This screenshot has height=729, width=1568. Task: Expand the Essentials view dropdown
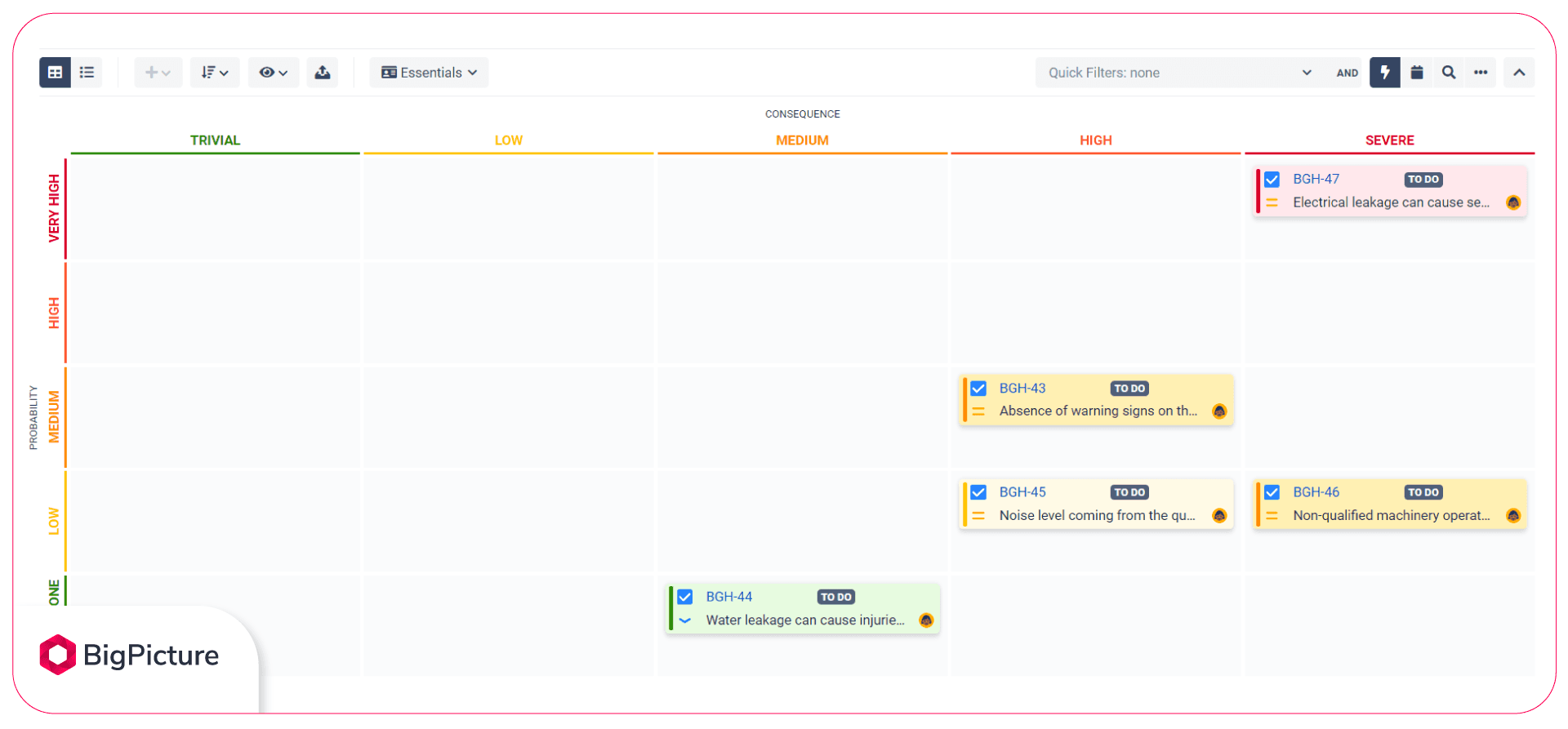430,73
